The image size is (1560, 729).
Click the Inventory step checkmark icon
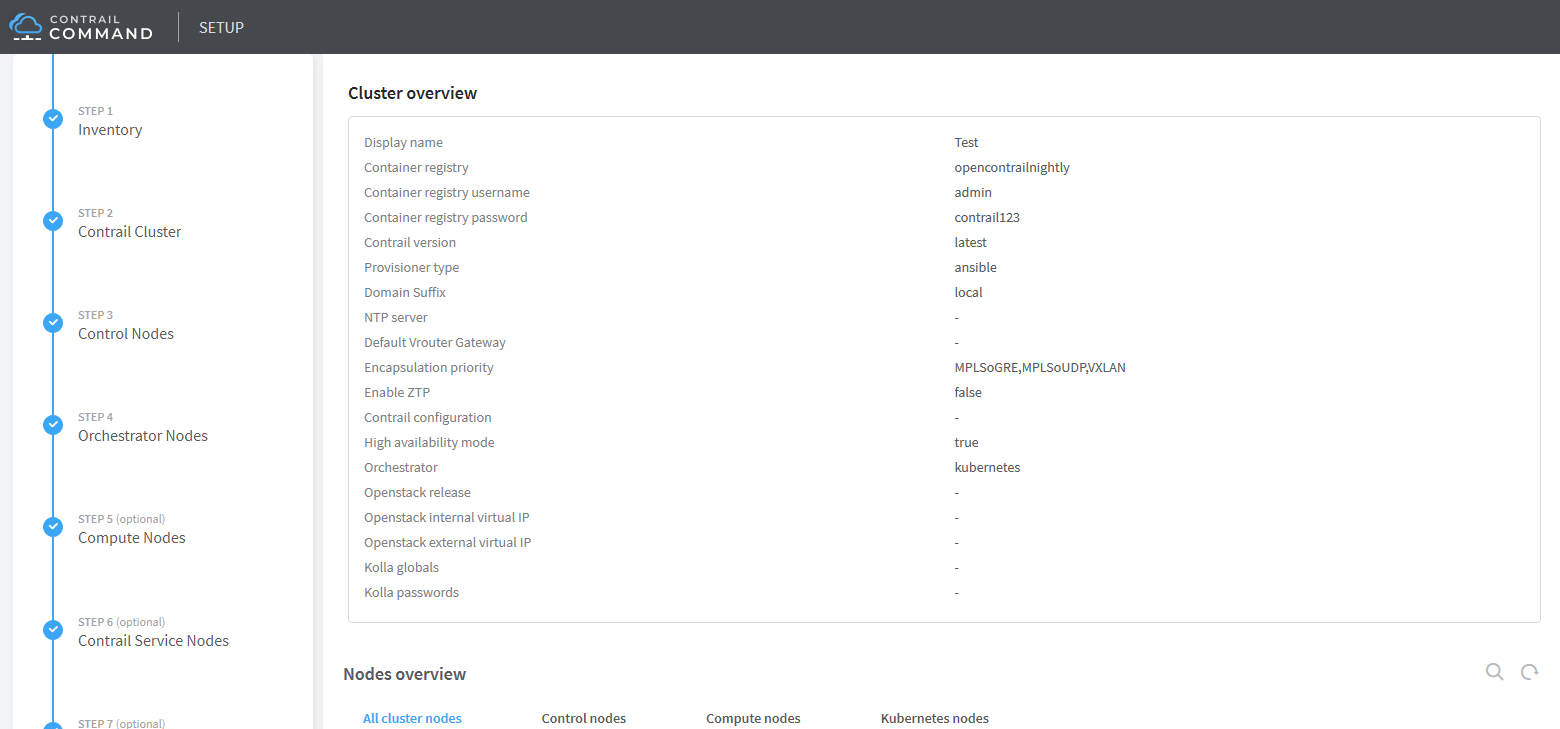point(53,119)
